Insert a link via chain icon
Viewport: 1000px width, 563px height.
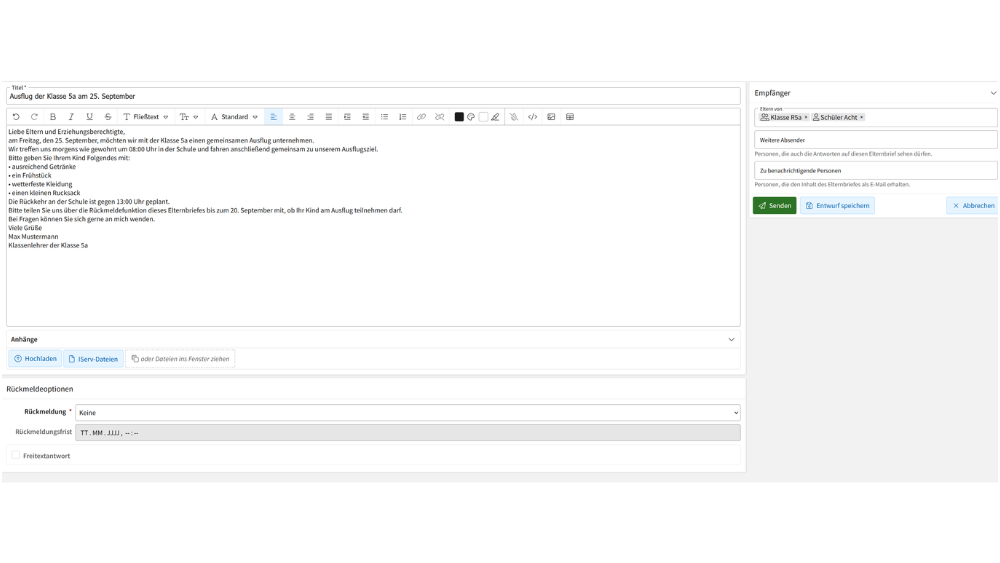click(421, 117)
